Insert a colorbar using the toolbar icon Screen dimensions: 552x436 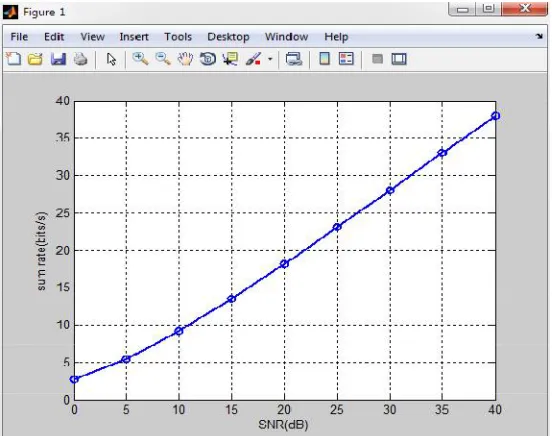point(325,59)
